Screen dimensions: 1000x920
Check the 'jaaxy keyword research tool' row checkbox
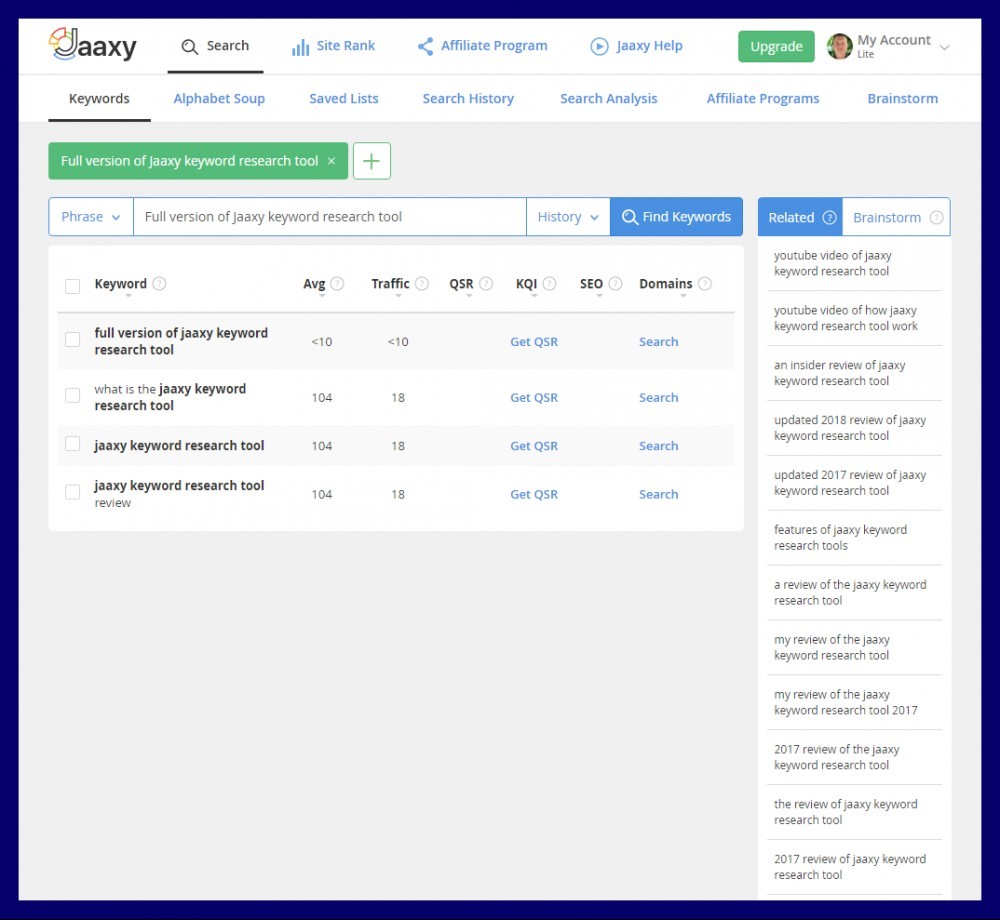pos(73,444)
